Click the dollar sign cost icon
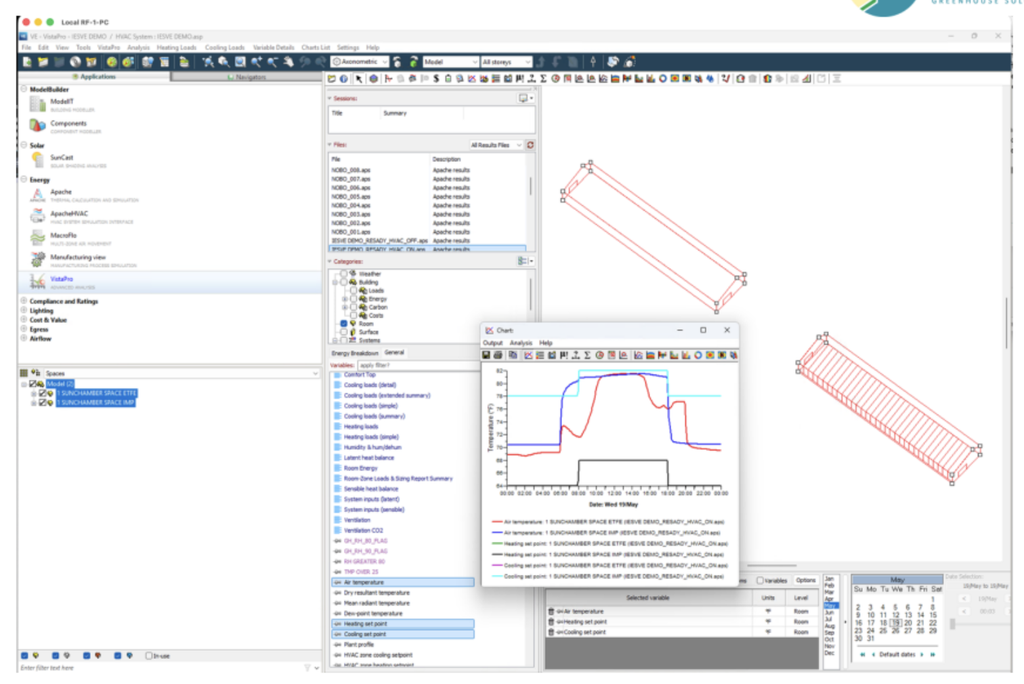The height and width of the screenshot is (684, 1024). [x=436, y=79]
